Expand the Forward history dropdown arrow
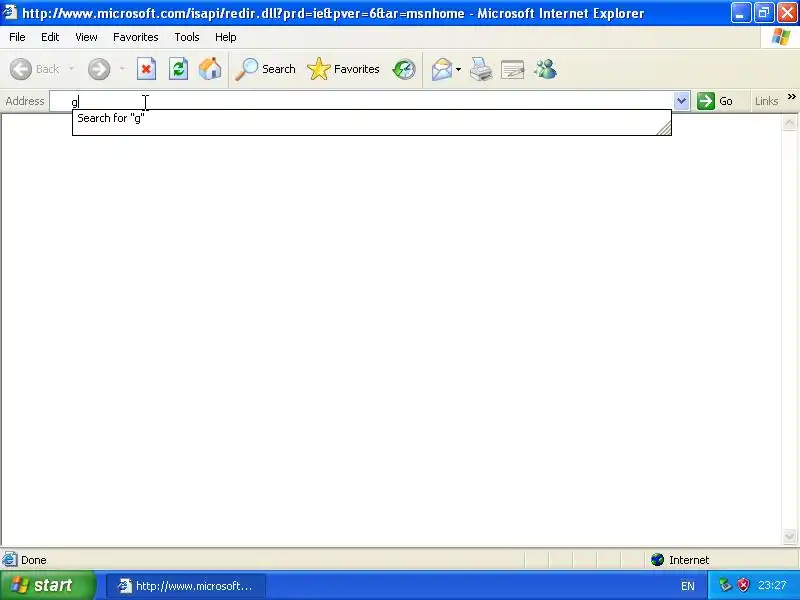800x600 pixels. pyautogui.click(x=122, y=69)
